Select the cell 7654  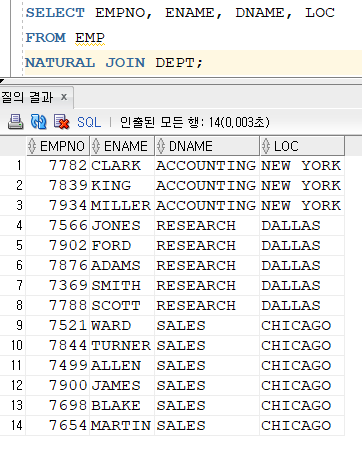(58, 425)
